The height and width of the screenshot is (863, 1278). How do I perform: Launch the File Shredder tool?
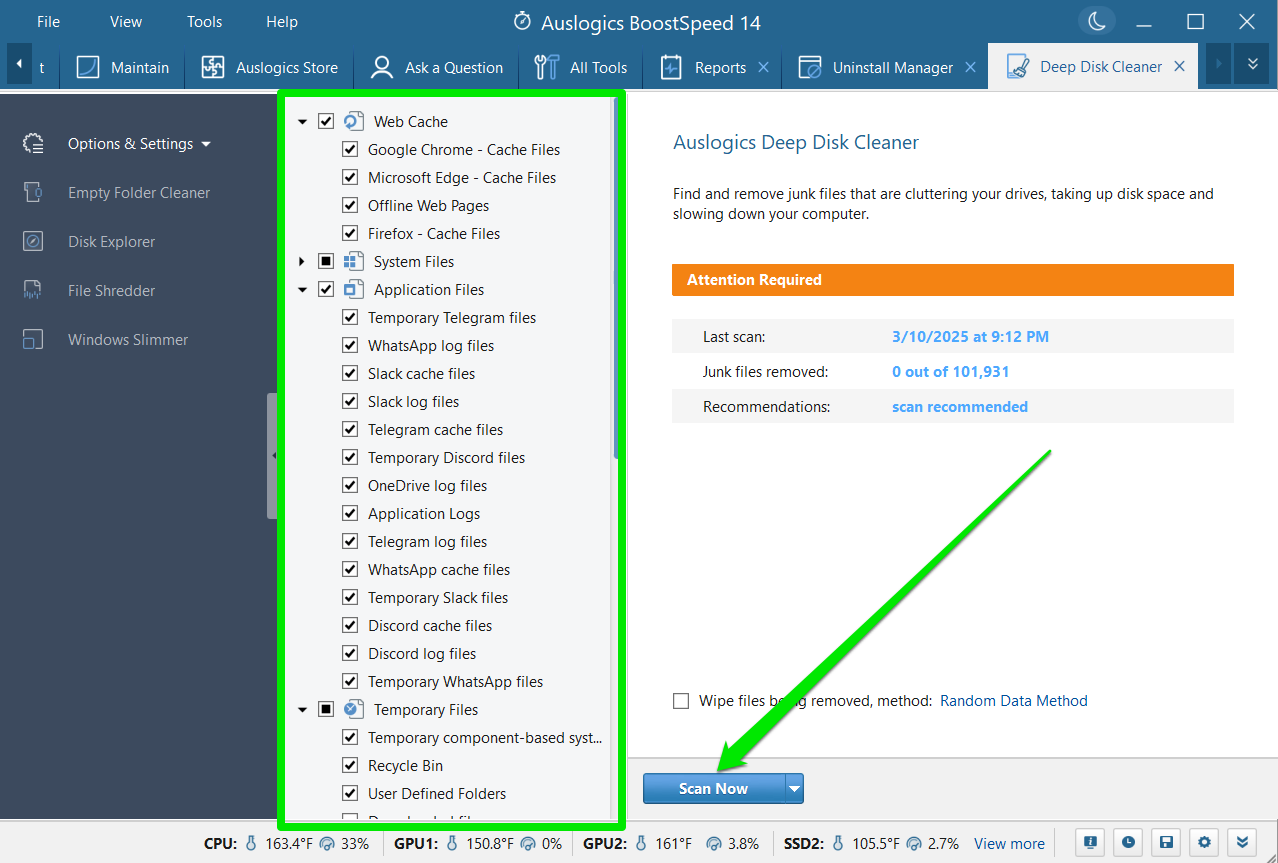click(x=111, y=291)
